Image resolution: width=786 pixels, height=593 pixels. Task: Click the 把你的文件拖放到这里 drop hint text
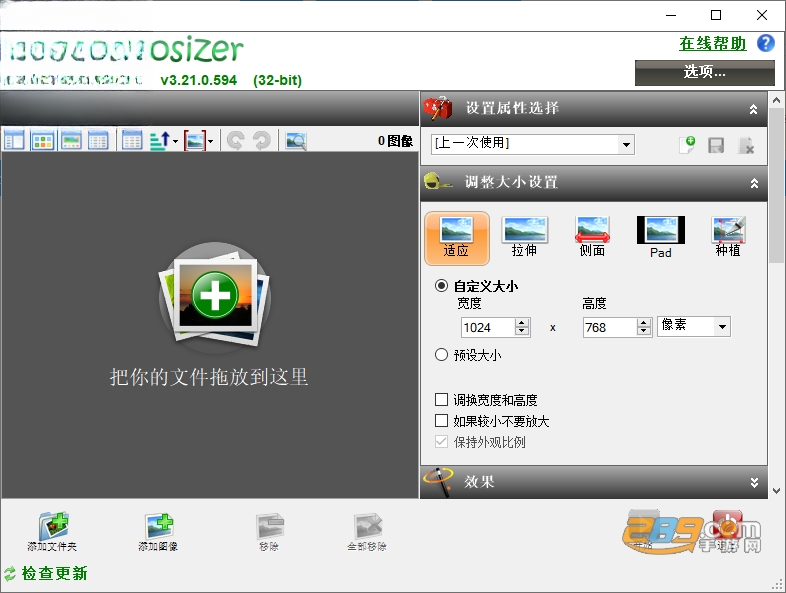click(x=209, y=377)
